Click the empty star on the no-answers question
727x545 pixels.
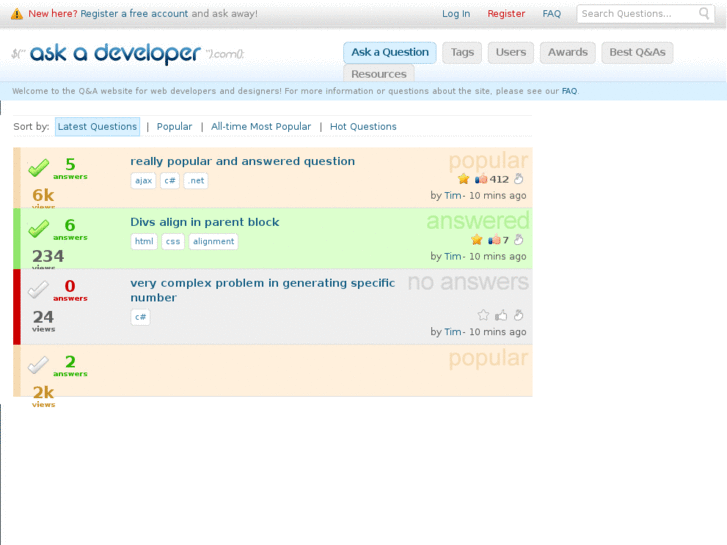coord(484,315)
